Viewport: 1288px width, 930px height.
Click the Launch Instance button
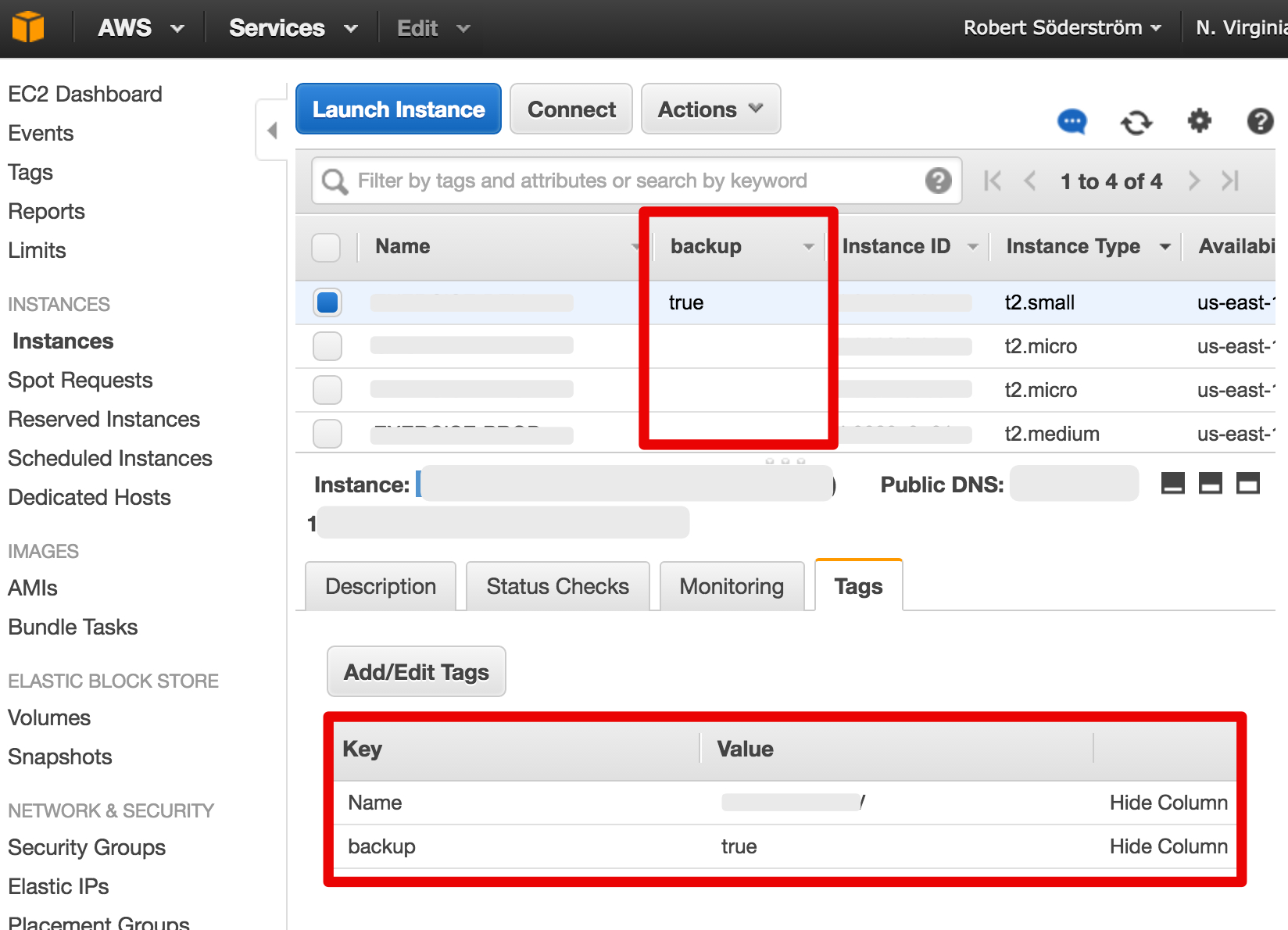coord(399,109)
